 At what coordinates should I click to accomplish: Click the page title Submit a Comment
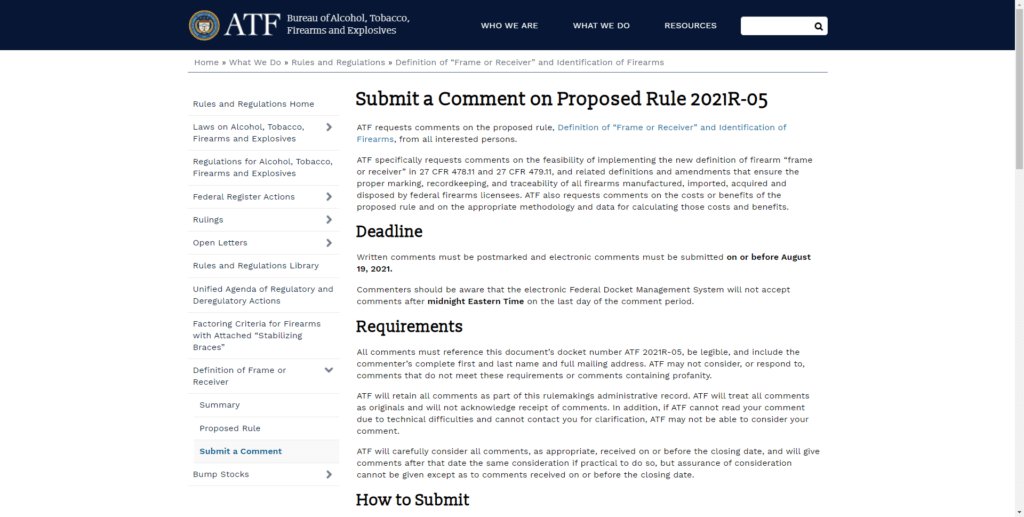pos(562,99)
